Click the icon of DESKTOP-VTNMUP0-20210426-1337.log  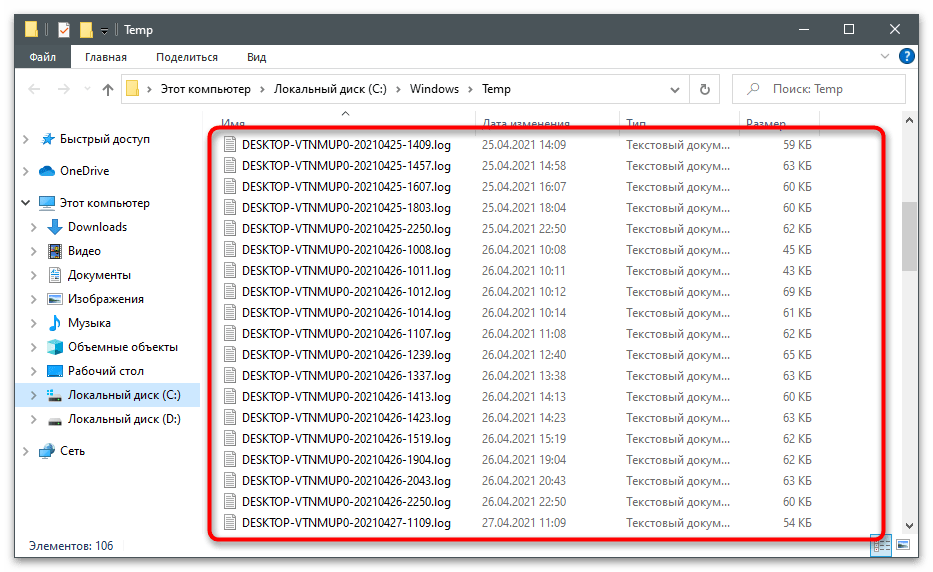tap(230, 376)
